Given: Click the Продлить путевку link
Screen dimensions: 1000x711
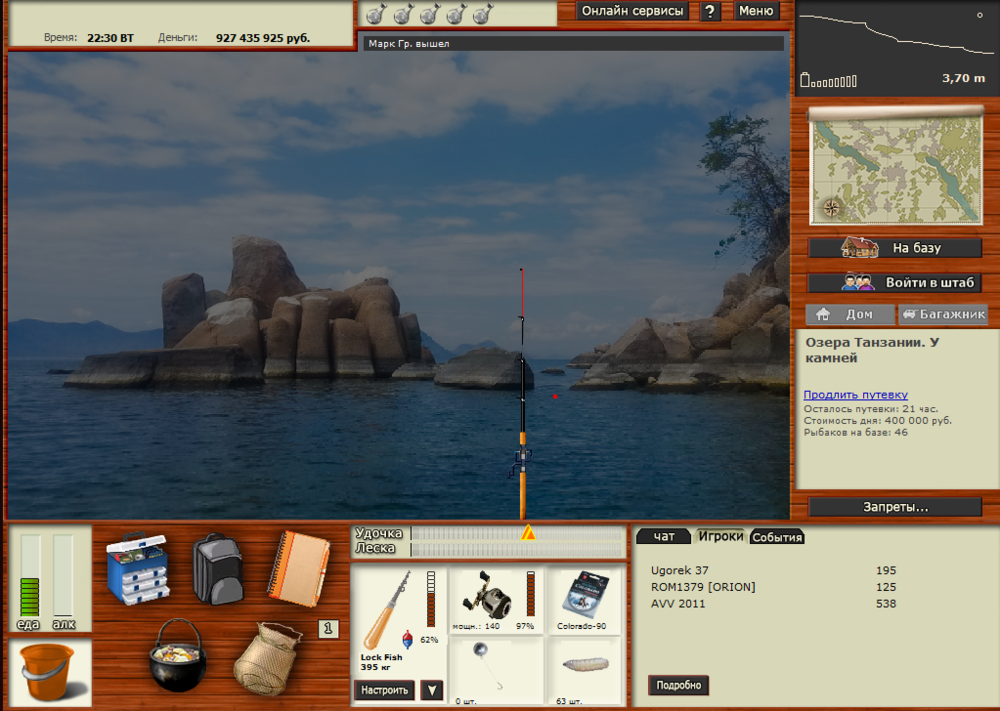Looking at the screenshot, I should [x=855, y=395].
